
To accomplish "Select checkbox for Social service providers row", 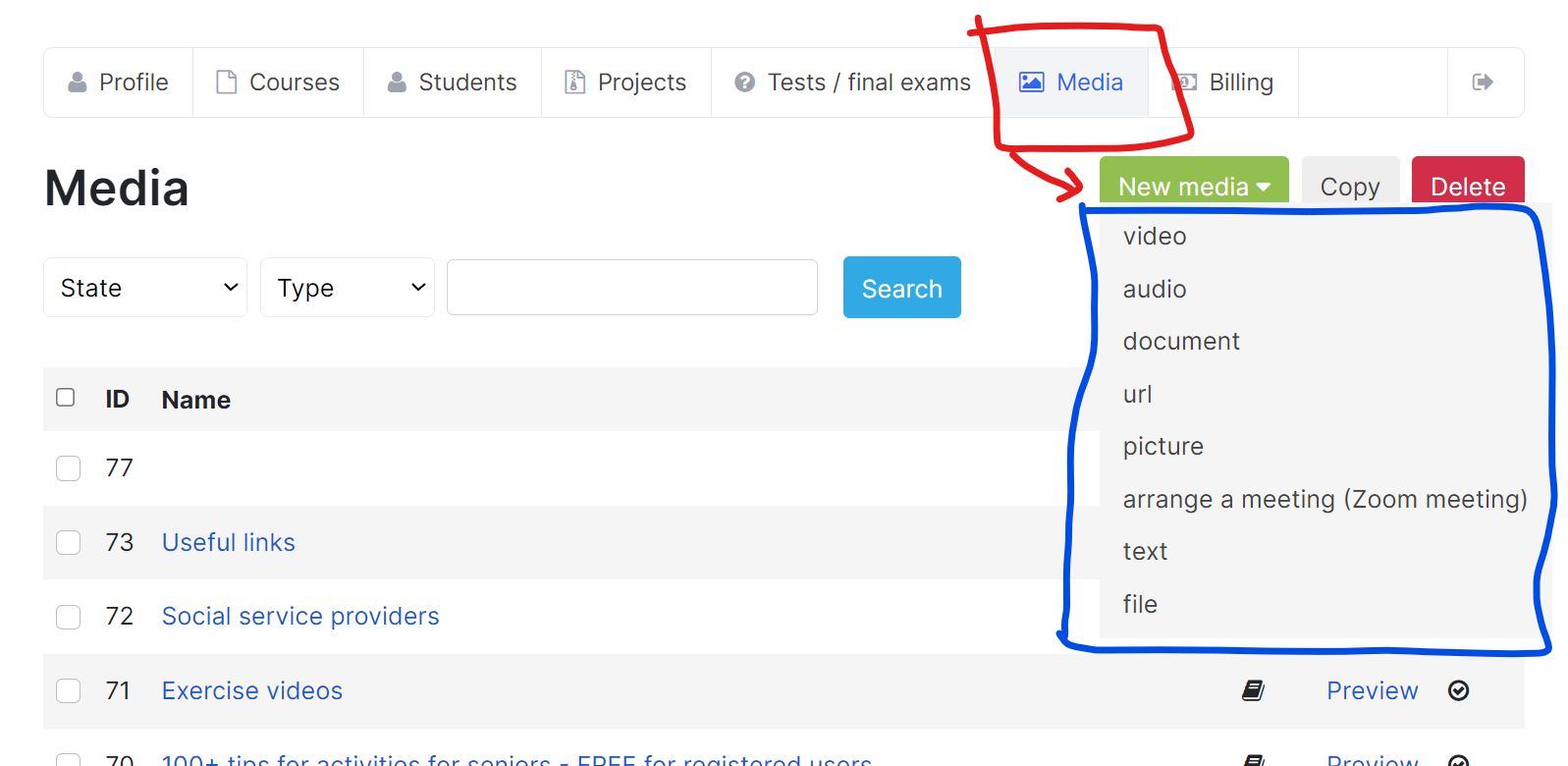I will [x=69, y=617].
